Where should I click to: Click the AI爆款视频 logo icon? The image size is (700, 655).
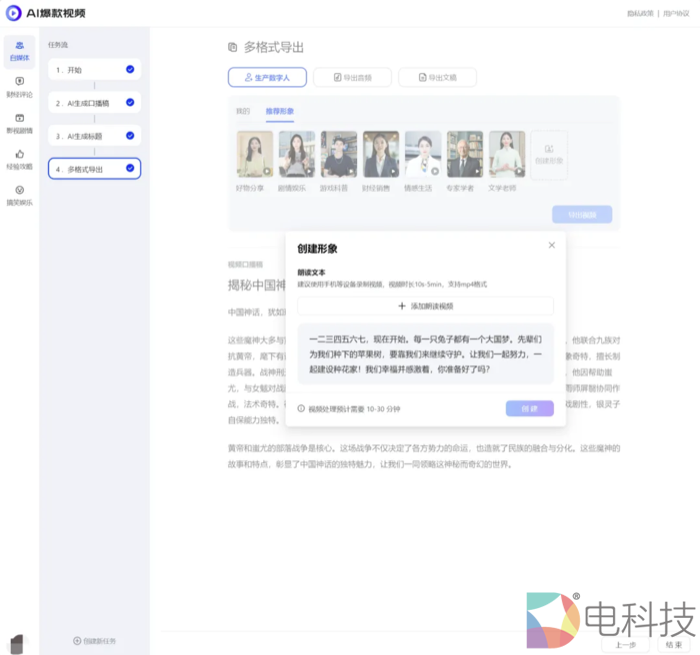click(13, 13)
